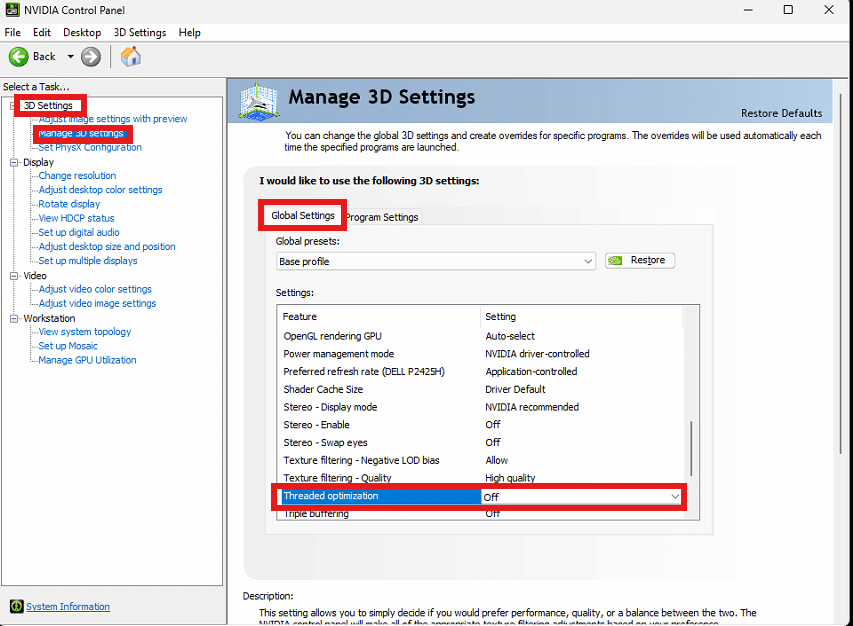Select the Stereo - Display mode row
Image resolution: width=853 pixels, height=626 pixels.
coord(480,407)
